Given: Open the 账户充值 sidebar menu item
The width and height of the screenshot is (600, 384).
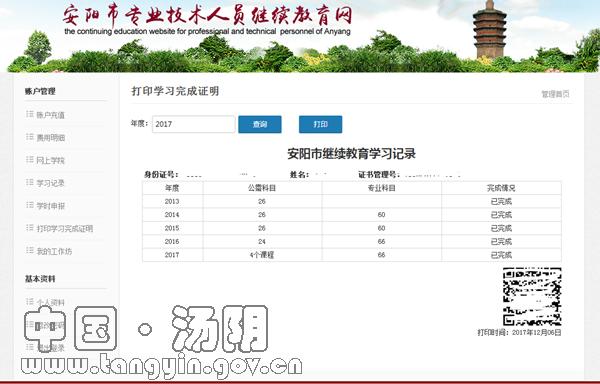Looking at the screenshot, I should (x=51, y=115).
